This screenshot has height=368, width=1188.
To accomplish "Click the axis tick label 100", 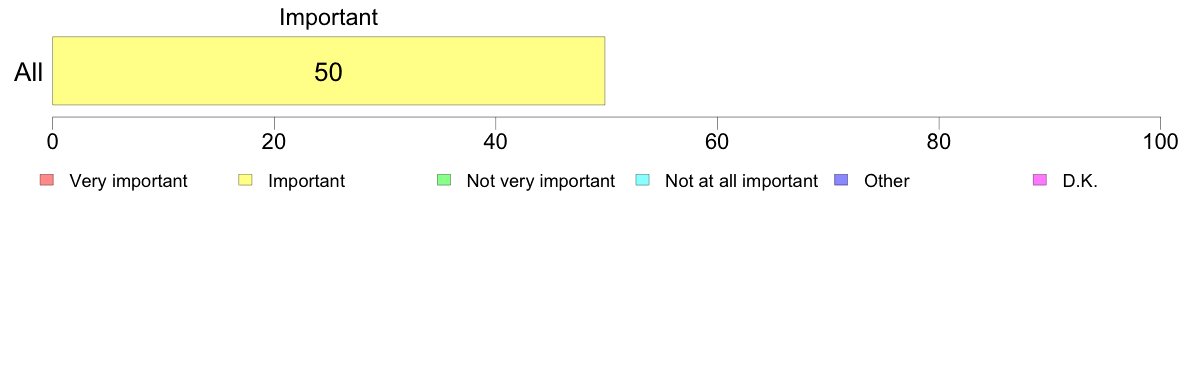I will pos(1161,142).
